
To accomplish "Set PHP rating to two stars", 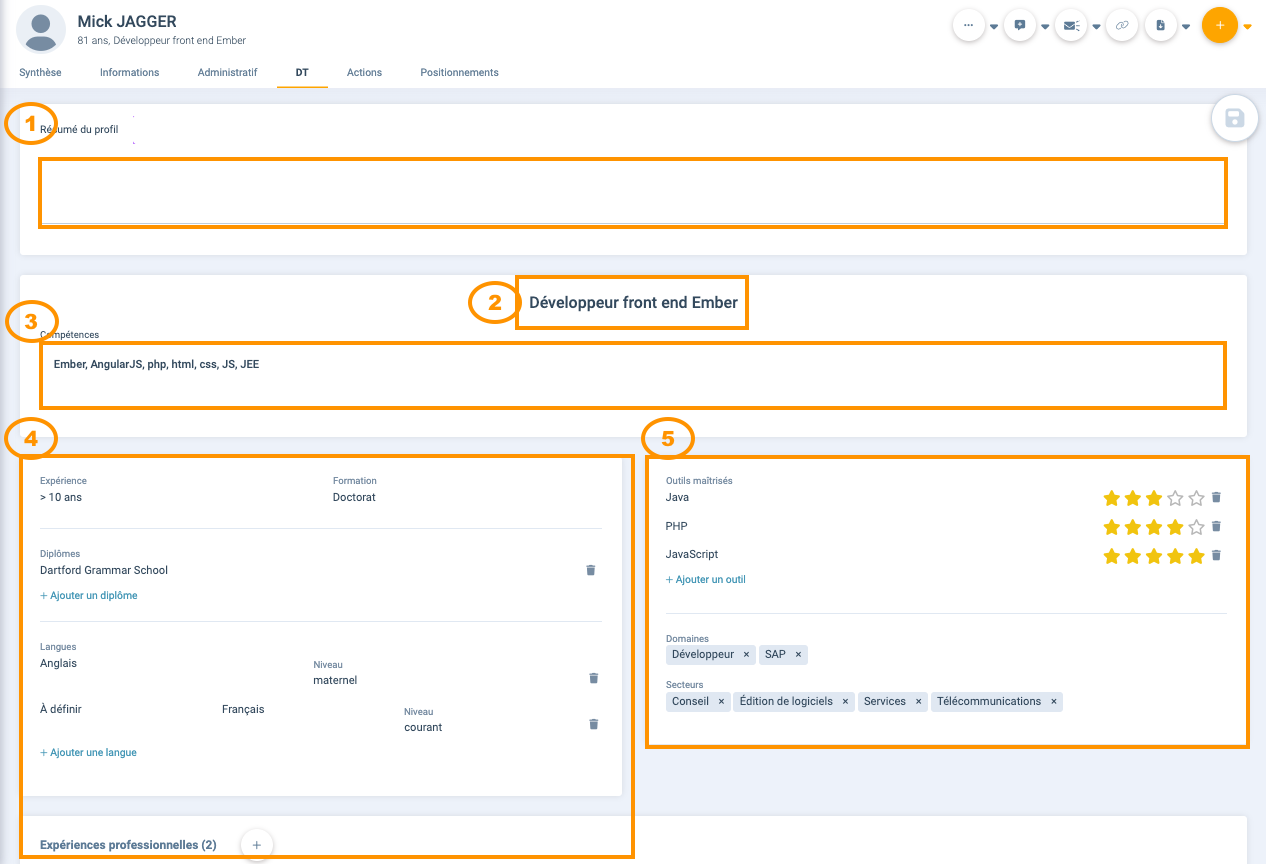I will point(1132,527).
